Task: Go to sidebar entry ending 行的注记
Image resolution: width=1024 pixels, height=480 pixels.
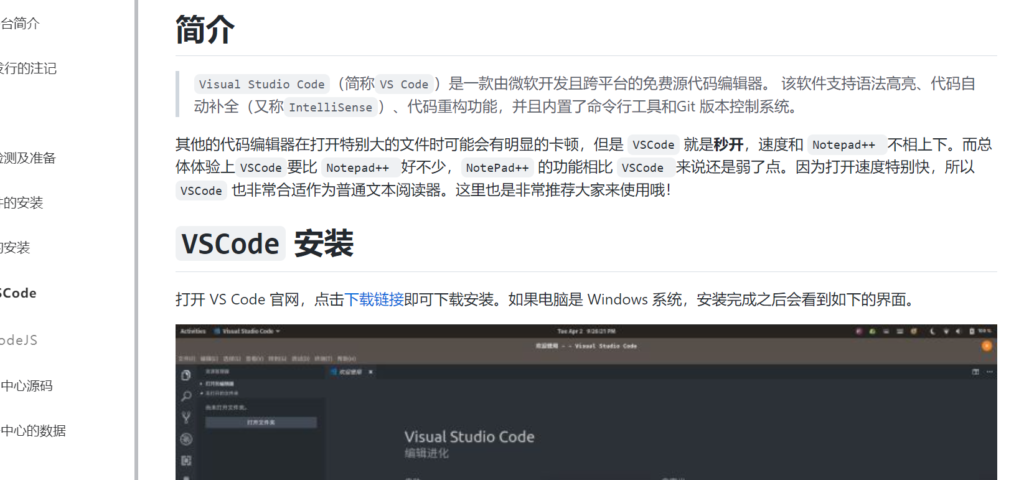Action: (28, 68)
